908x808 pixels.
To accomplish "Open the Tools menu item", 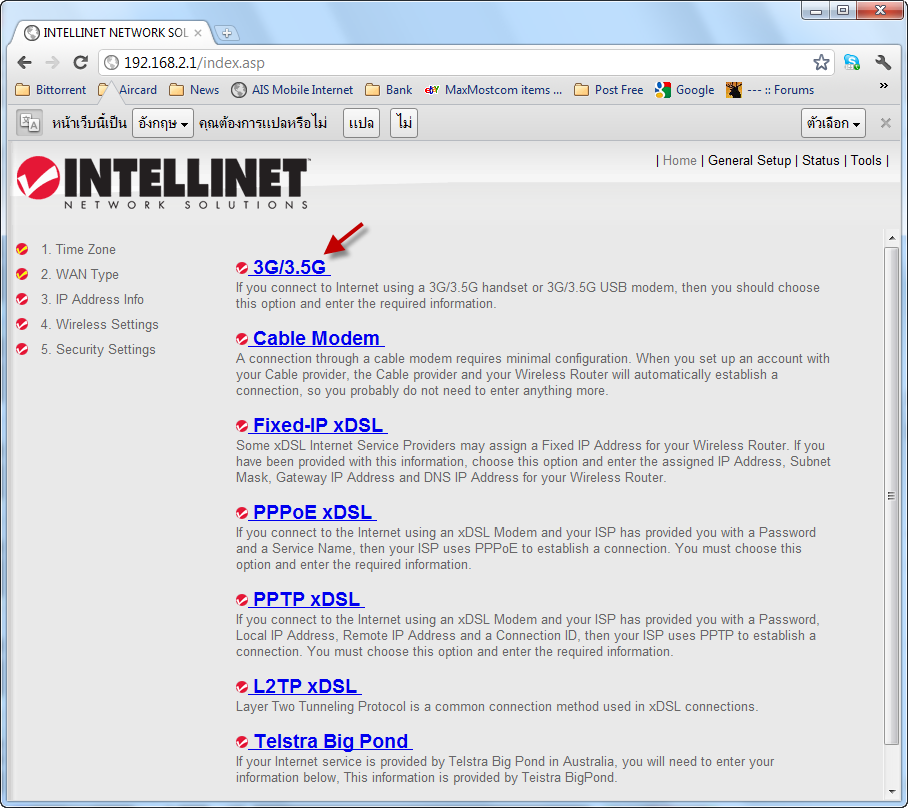I will tap(866, 160).
